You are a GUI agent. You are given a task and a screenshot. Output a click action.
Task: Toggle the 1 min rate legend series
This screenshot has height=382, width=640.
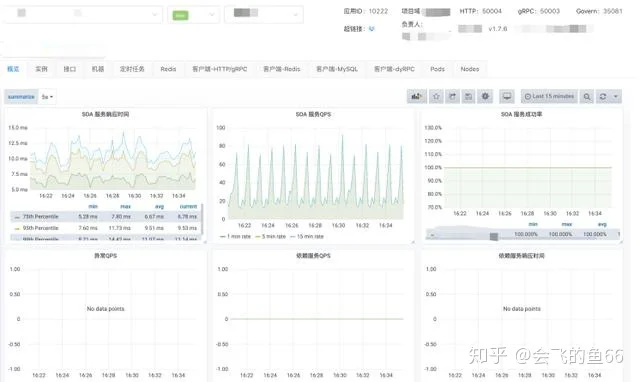pyautogui.click(x=236, y=236)
